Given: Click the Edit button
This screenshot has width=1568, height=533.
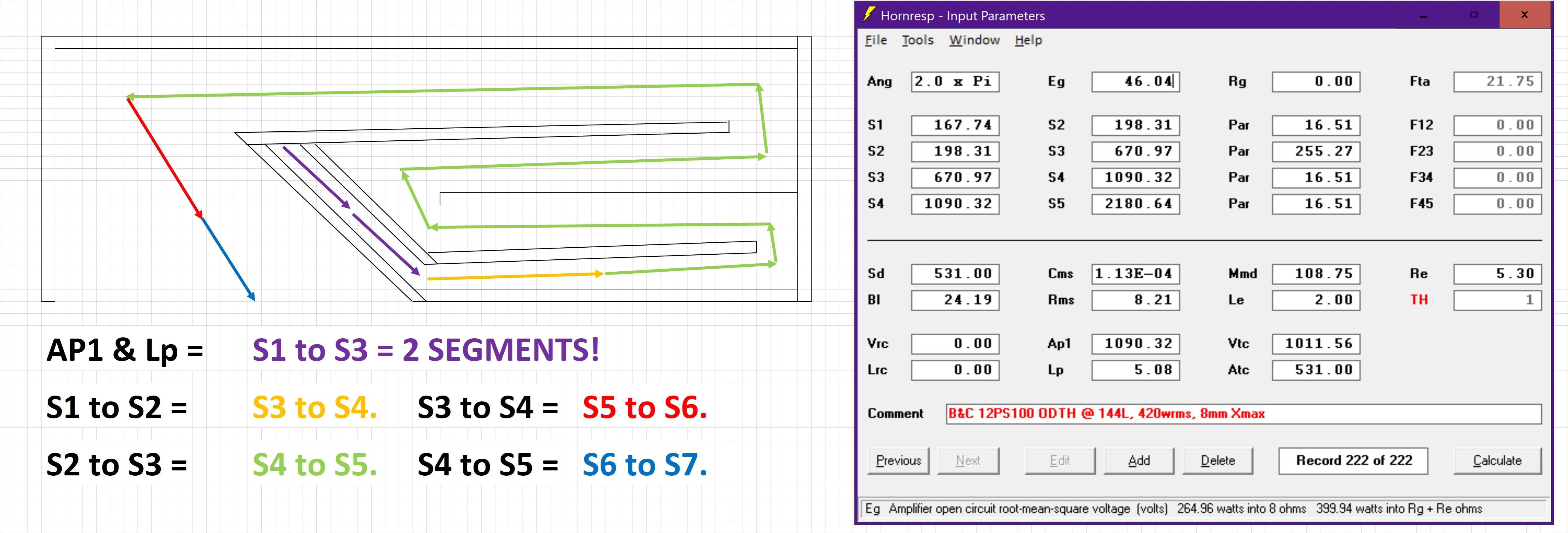Looking at the screenshot, I should tap(1060, 460).
